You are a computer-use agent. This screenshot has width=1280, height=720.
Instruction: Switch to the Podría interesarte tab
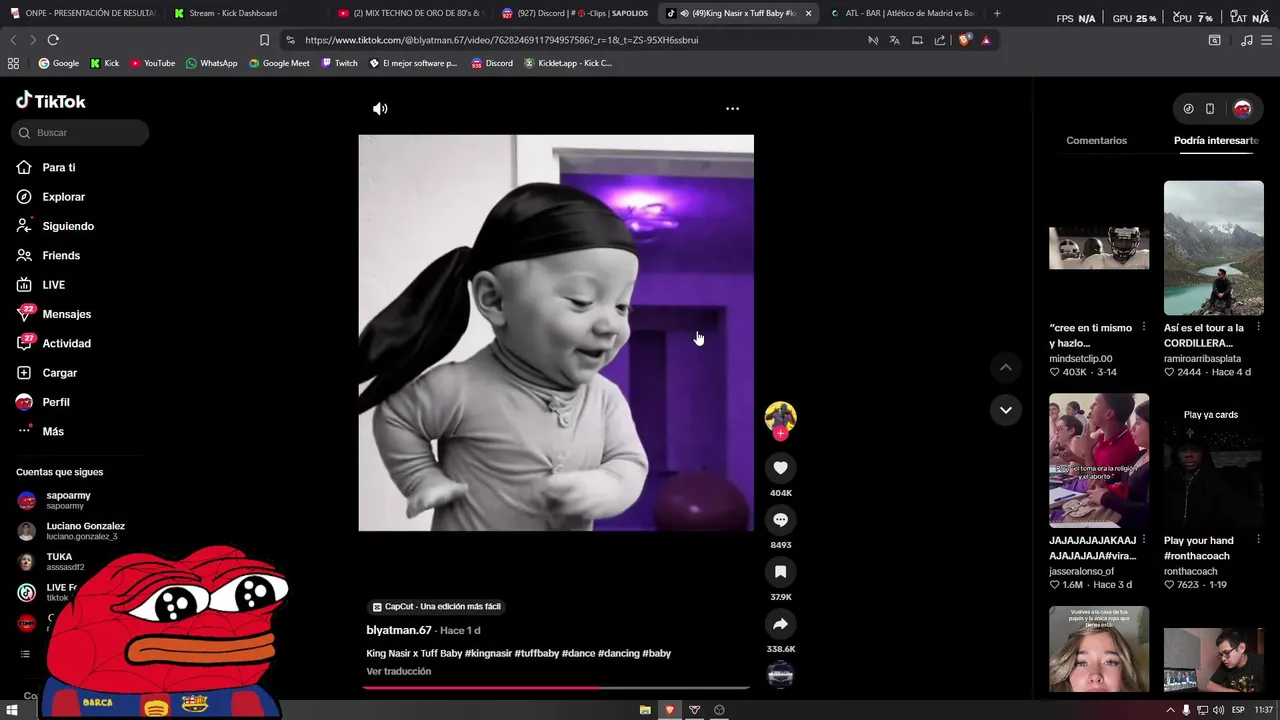(x=1216, y=141)
